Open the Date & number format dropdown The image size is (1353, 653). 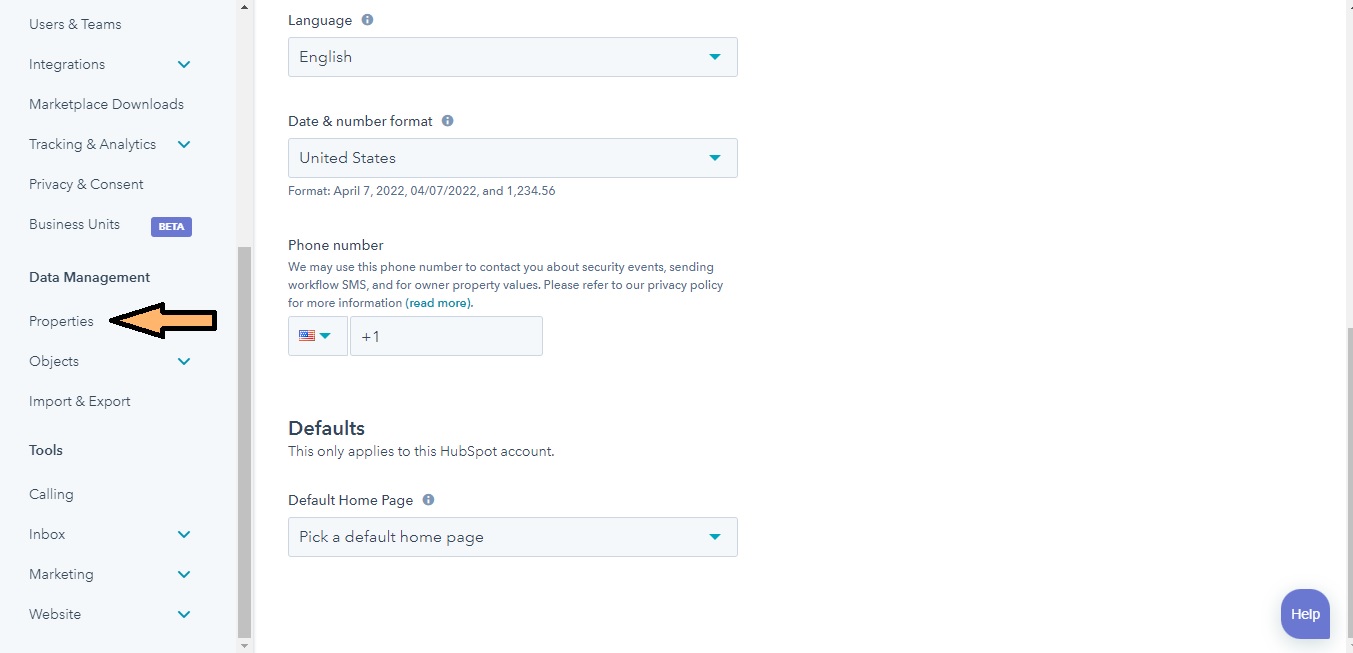(x=512, y=158)
